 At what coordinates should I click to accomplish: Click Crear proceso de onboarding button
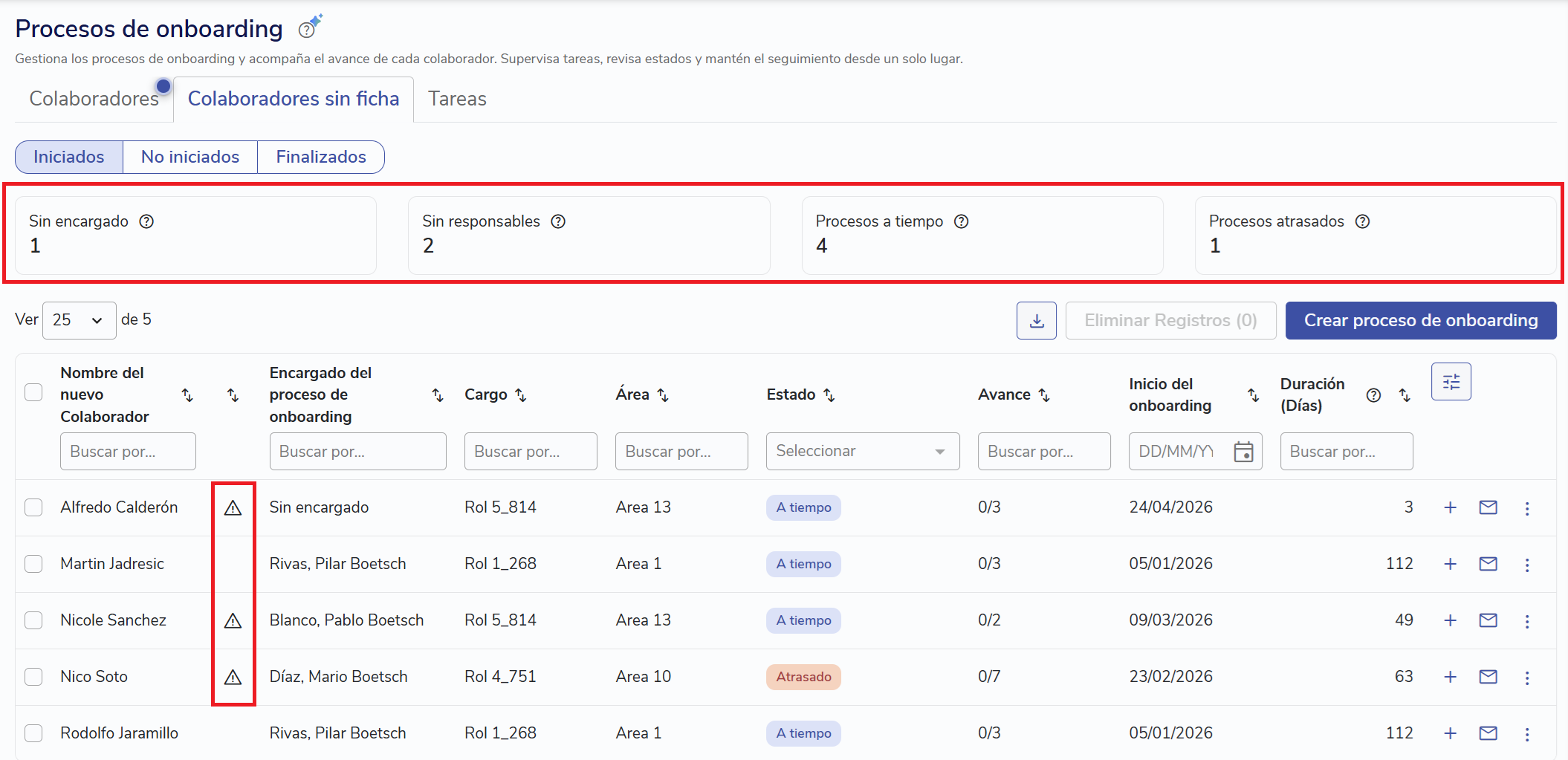(1420, 321)
